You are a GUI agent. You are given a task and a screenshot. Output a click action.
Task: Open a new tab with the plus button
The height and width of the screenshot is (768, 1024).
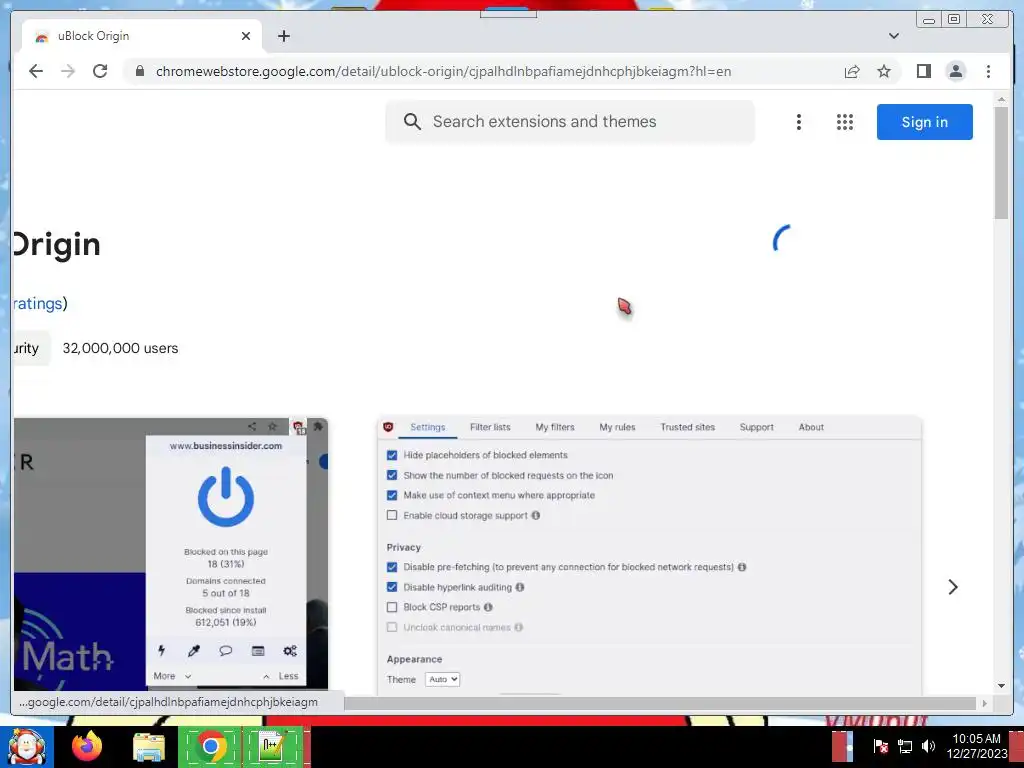283,36
